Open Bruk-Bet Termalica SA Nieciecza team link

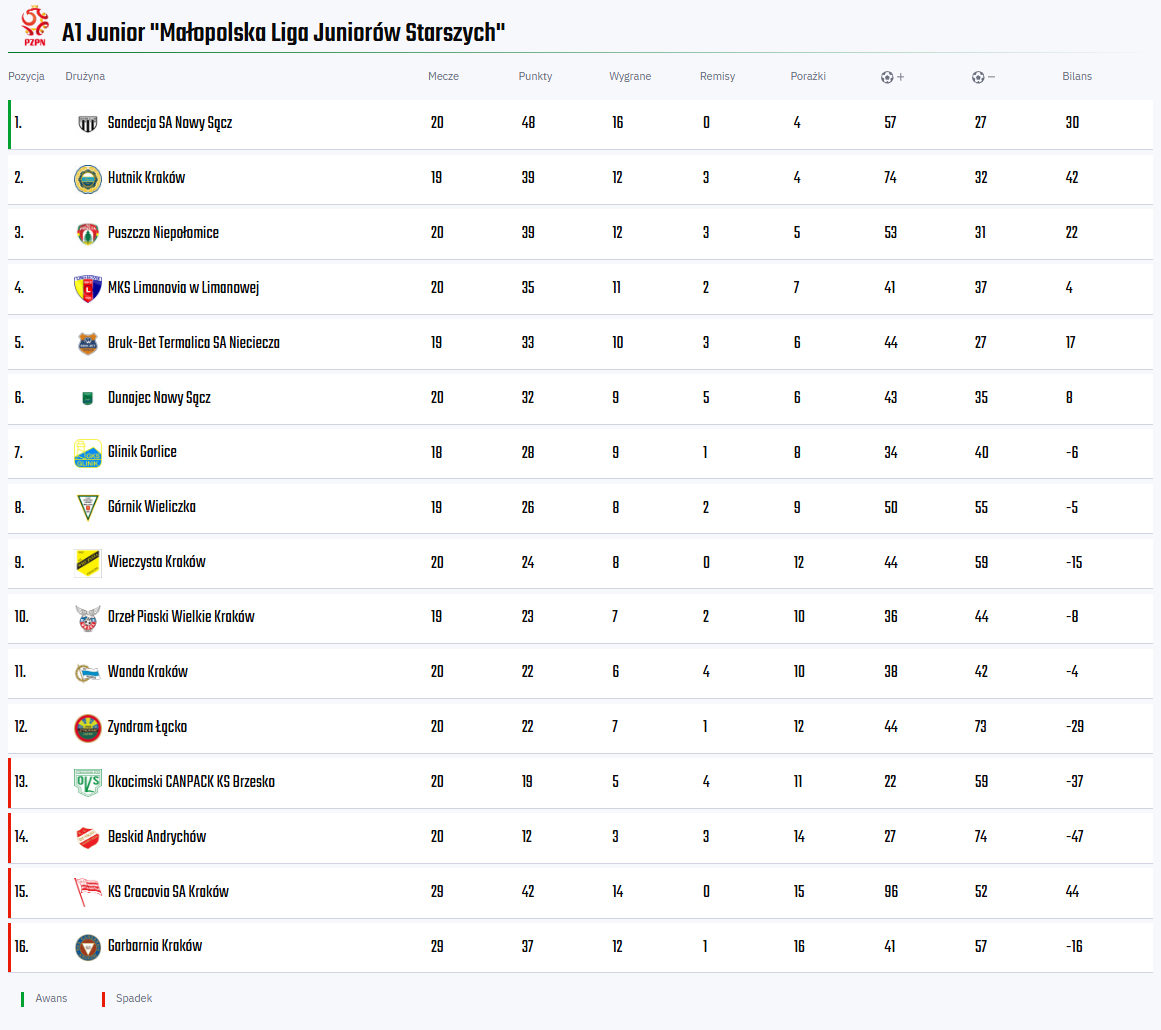[x=193, y=343]
